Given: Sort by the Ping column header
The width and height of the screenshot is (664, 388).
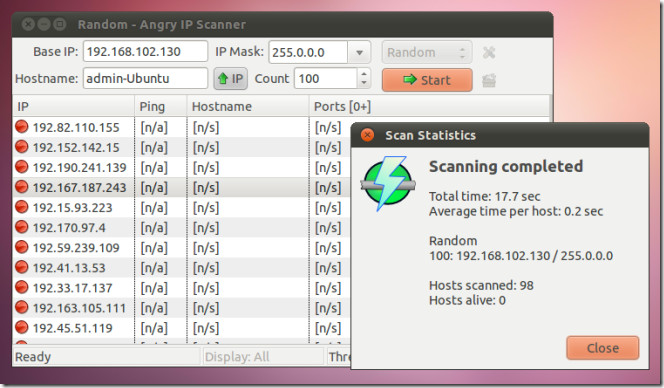Looking at the screenshot, I should tap(161, 106).
